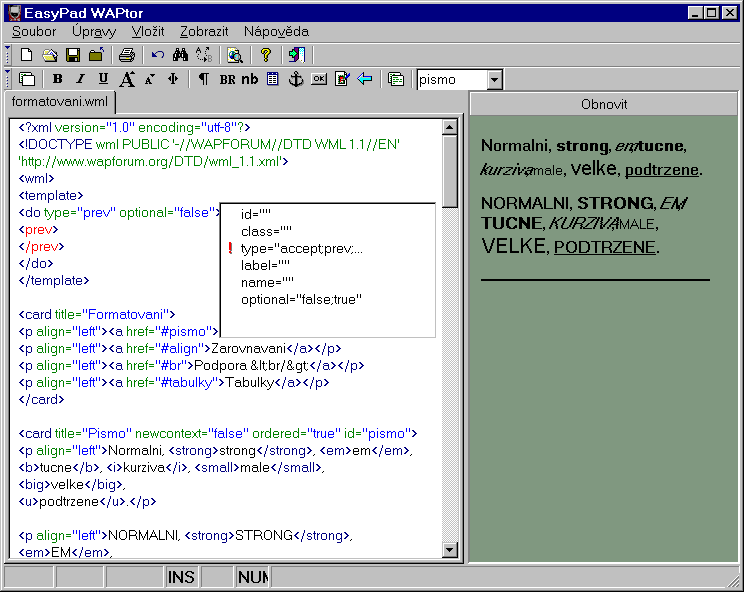Maximize the EasyPad WAPtor window
Viewport: 744px width, 592px height.
click(x=712, y=13)
